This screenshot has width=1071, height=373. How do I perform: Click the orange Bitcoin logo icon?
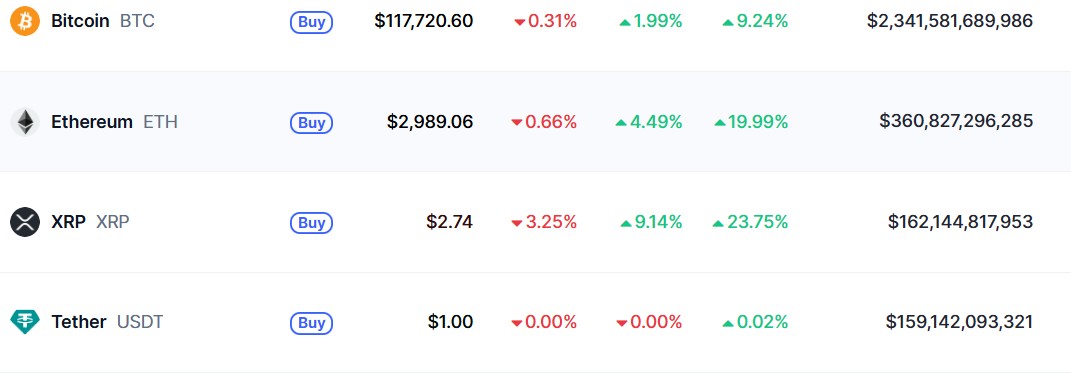pos(25,21)
